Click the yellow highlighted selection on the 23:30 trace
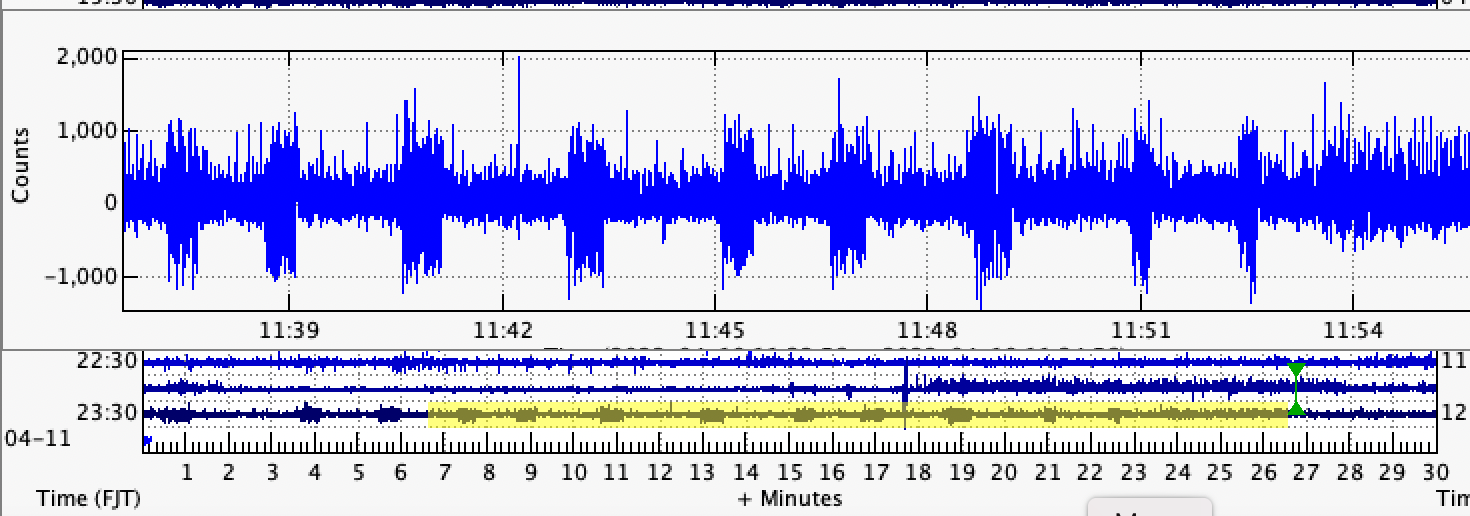The image size is (1470, 516). coord(858,415)
